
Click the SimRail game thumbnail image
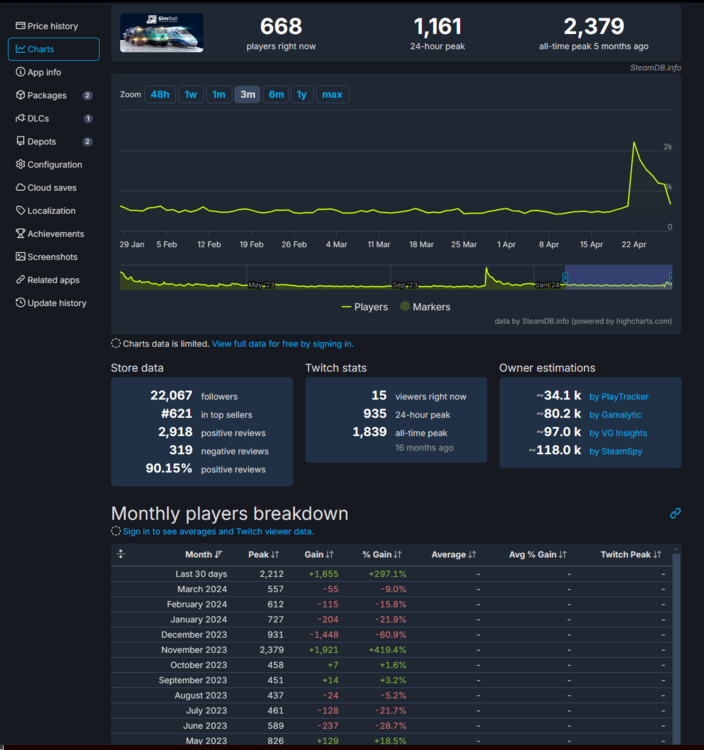(x=161, y=32)
